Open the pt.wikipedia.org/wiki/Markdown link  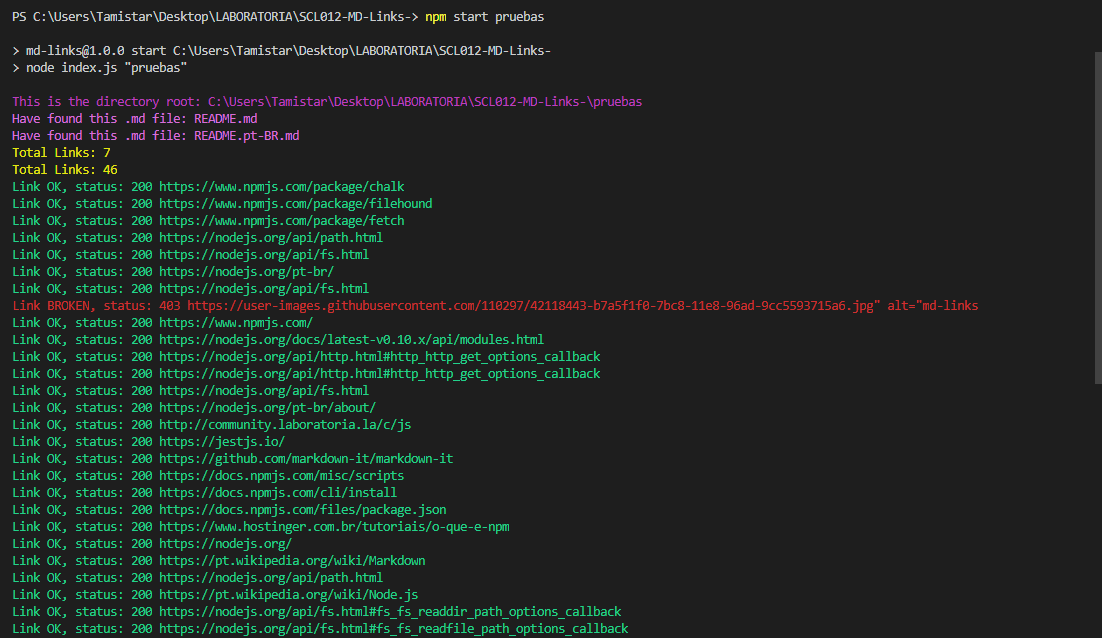click(292, 561)
